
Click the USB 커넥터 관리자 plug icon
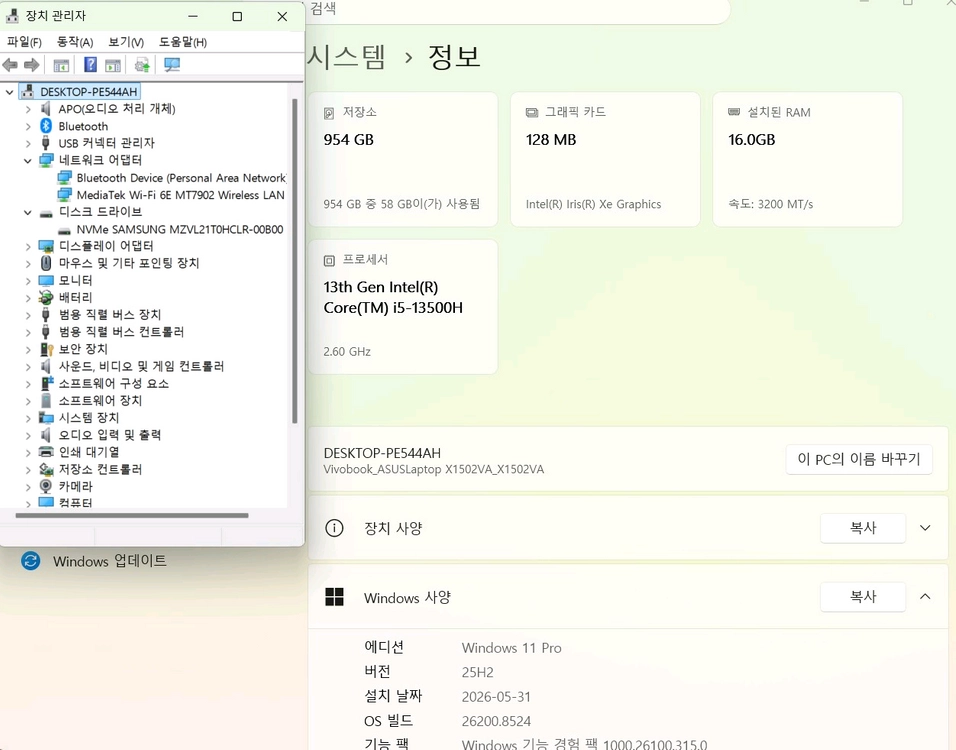click(x=45, y=143)
